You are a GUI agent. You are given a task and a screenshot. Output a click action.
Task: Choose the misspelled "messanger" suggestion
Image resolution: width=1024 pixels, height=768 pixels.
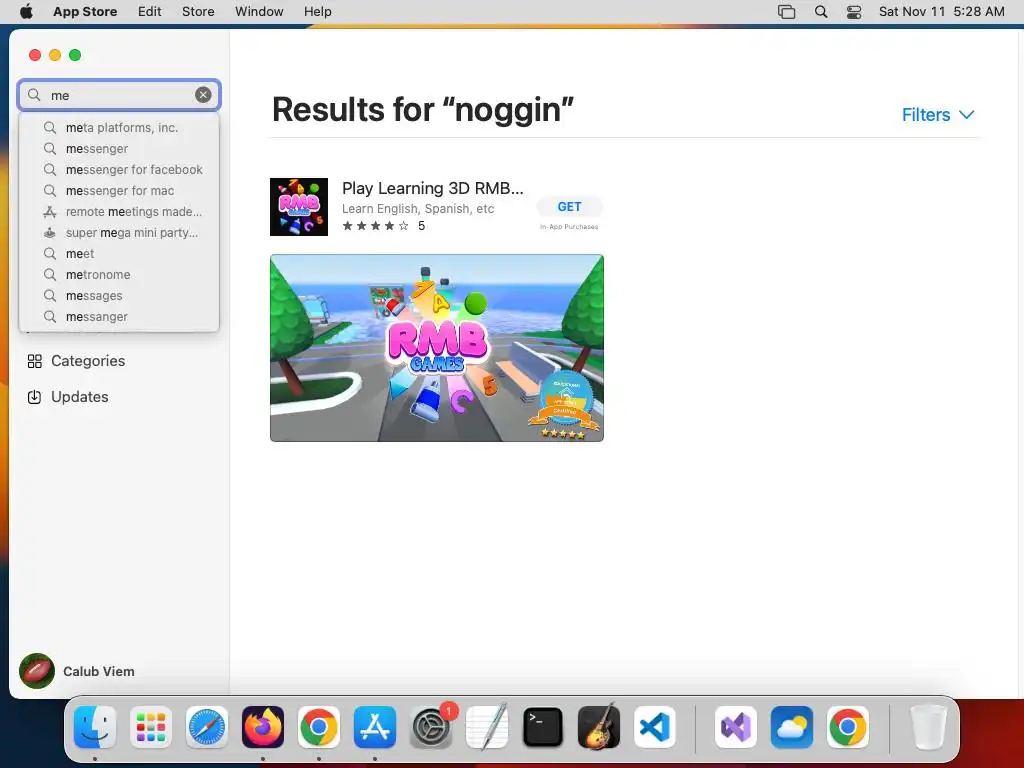pos(119,316)
